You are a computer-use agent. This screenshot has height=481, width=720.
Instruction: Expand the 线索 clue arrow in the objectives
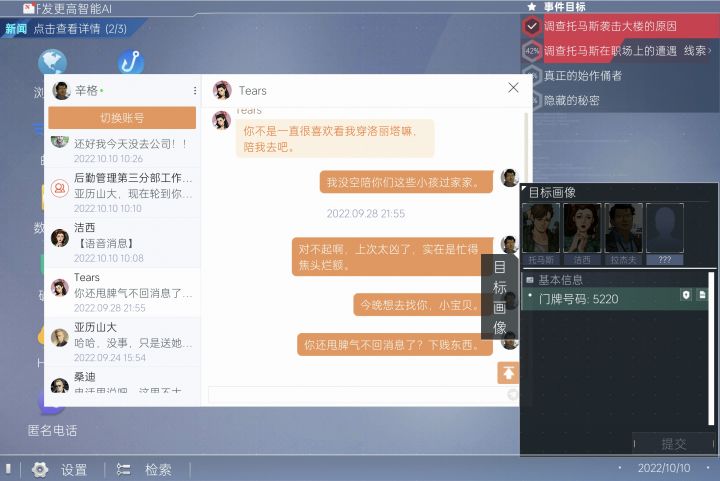tap(697, 50)
